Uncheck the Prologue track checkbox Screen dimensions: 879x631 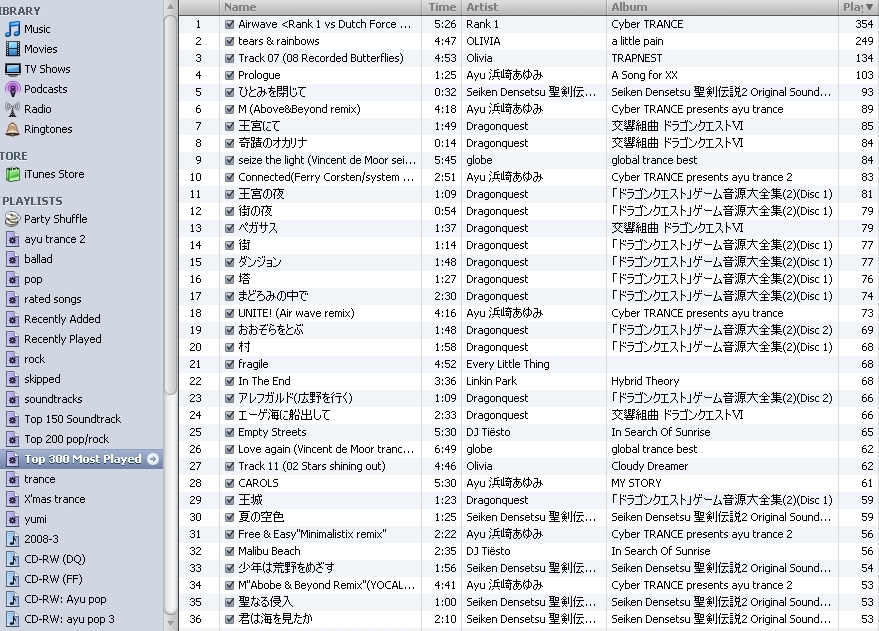point(229,75)
